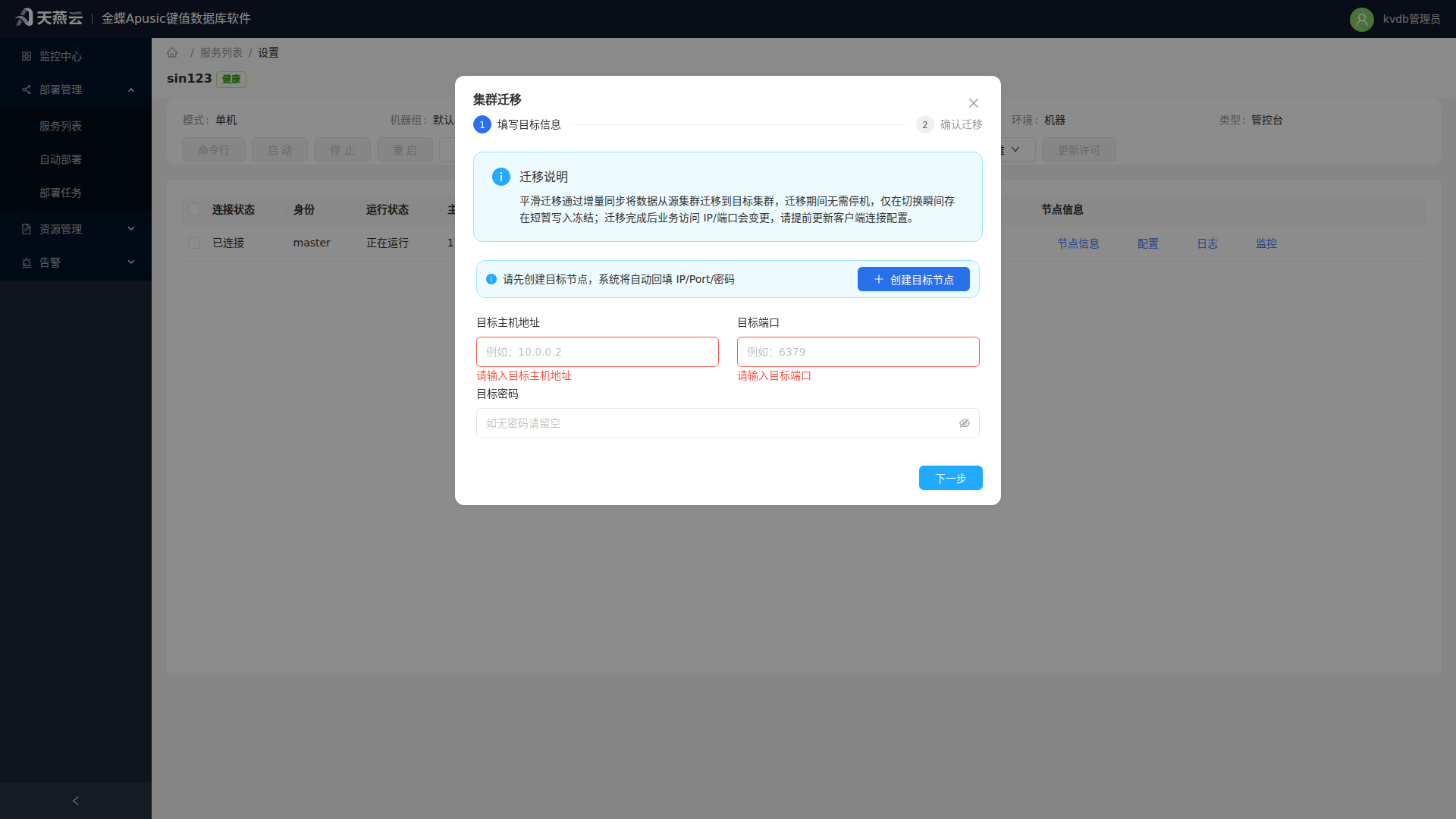Image resolution: width=1456 pixels, height=819 pixels.
Task: Click the 监控中心 grid icon
Action: [x=27, y=56]
